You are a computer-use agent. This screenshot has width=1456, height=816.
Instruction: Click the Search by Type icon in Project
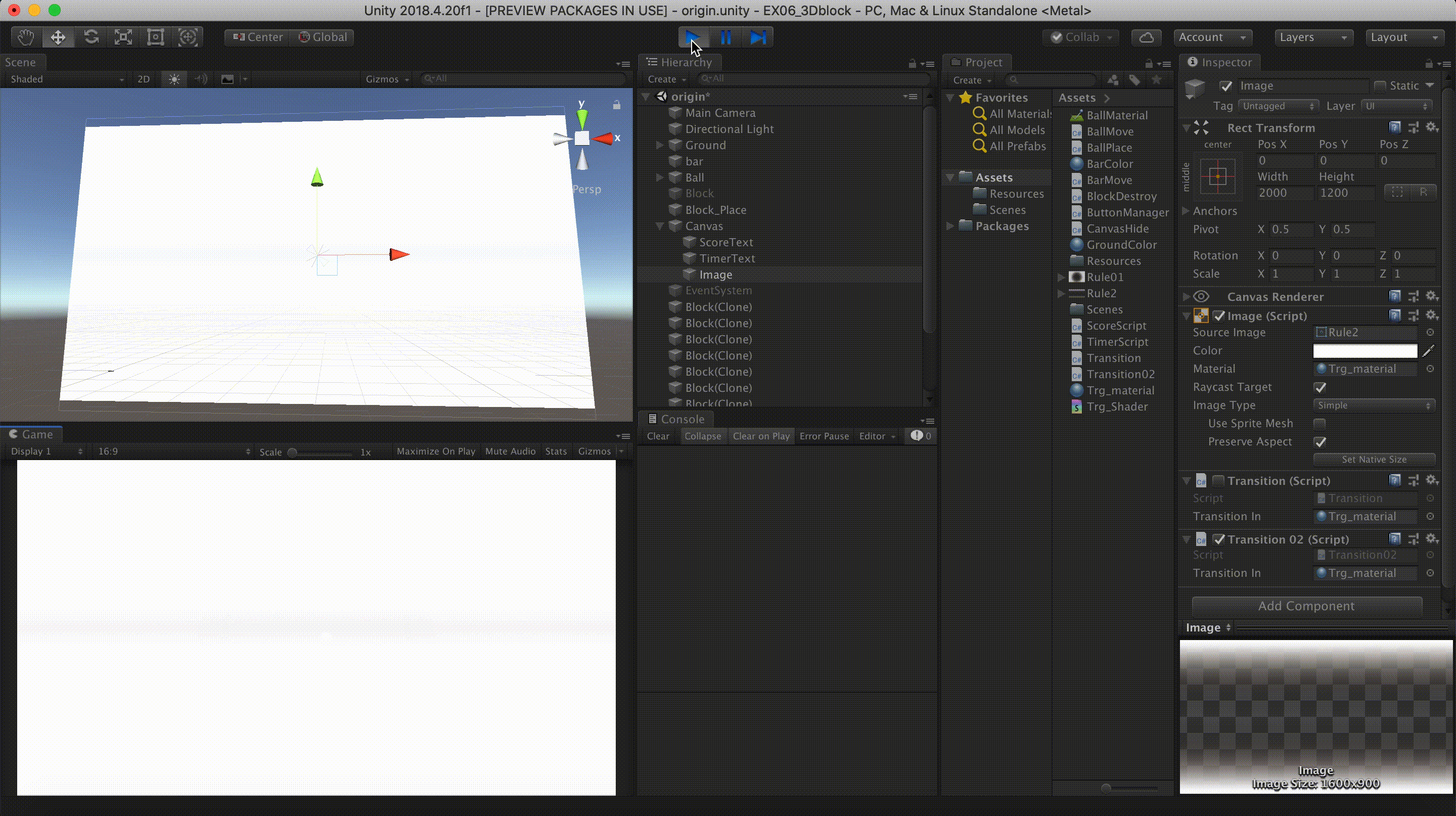1113,80
